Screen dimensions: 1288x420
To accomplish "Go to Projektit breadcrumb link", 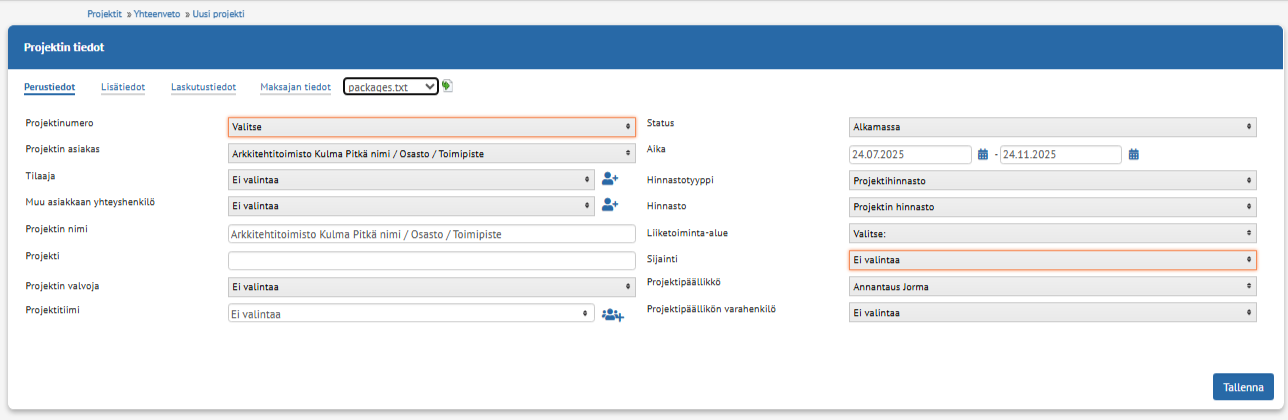I will (x=106, y=14).
